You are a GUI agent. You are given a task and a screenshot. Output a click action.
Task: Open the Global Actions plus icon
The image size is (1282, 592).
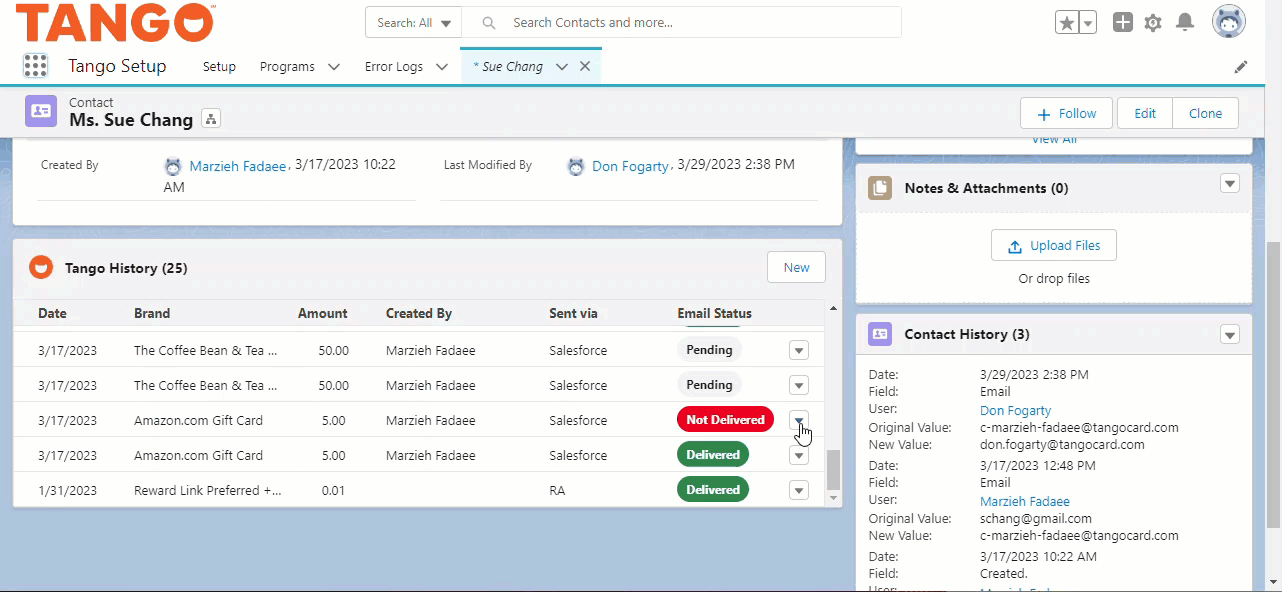click(1123, 23)
